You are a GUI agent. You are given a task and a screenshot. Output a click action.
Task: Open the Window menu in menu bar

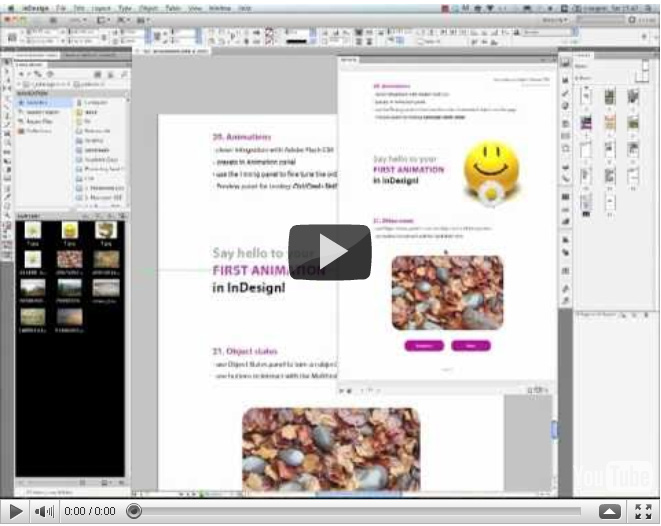[218, 7]
